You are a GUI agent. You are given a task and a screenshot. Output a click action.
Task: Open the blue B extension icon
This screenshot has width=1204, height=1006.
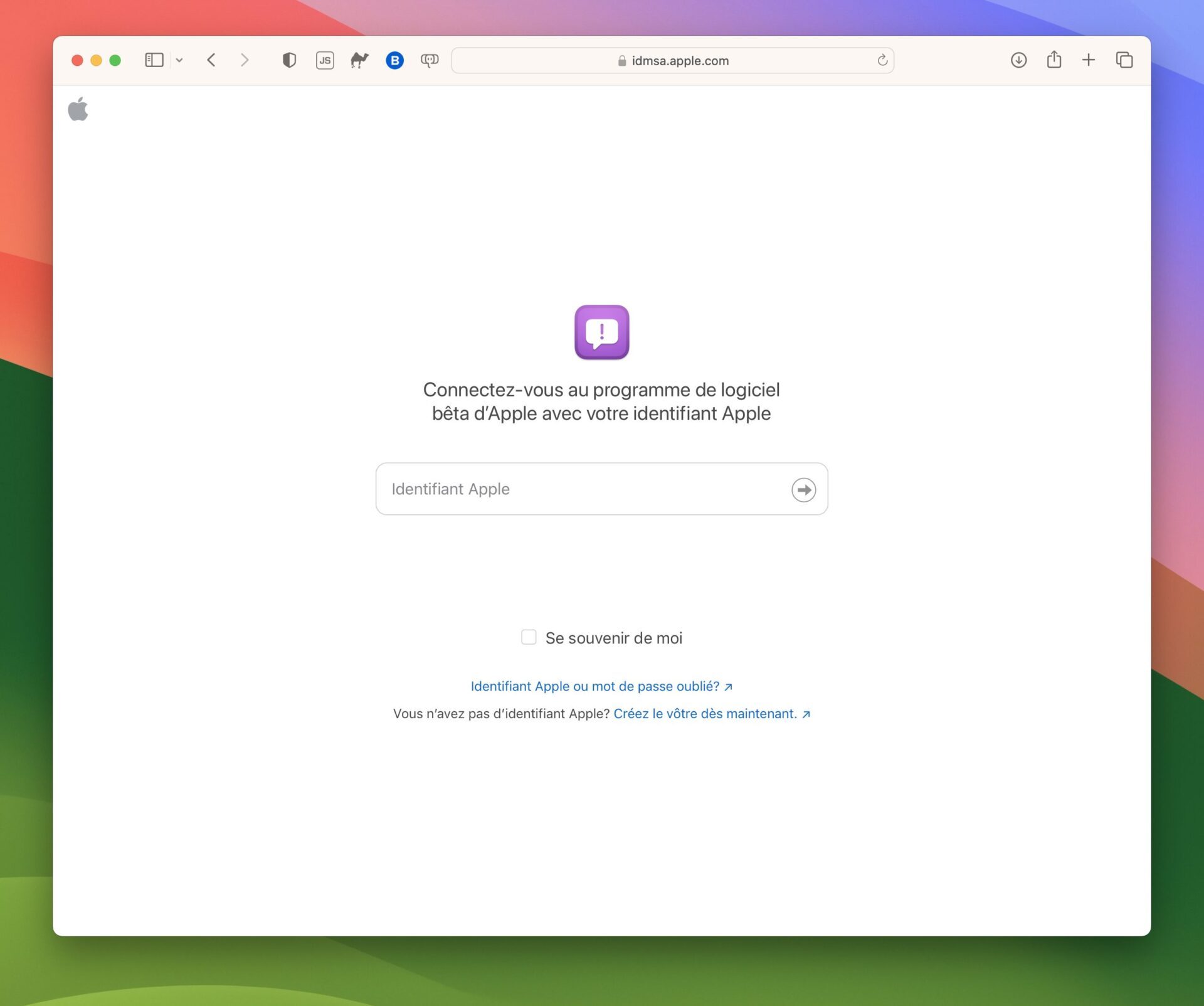point(394,60)
